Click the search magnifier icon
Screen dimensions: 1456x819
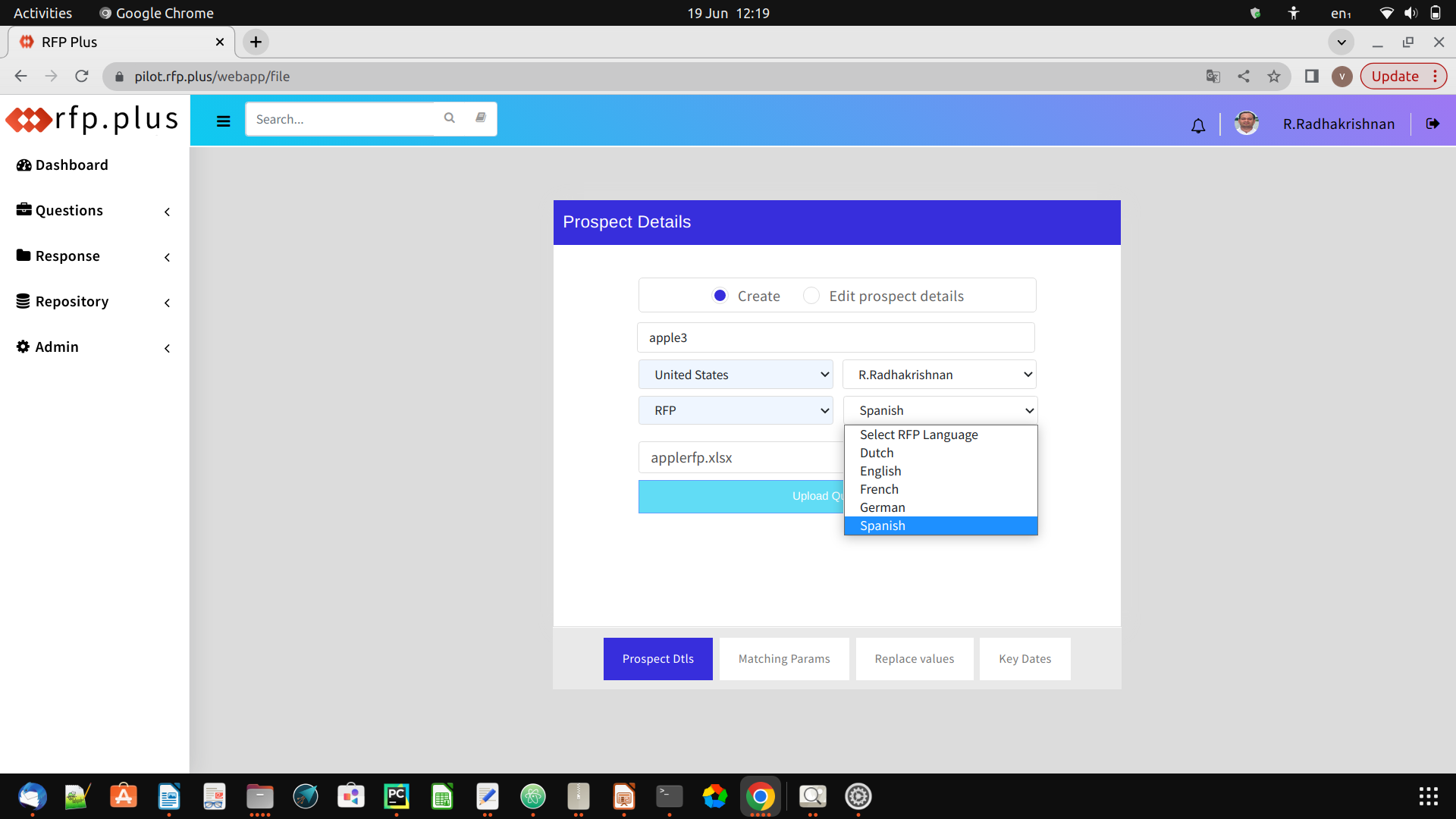(450, 118)
